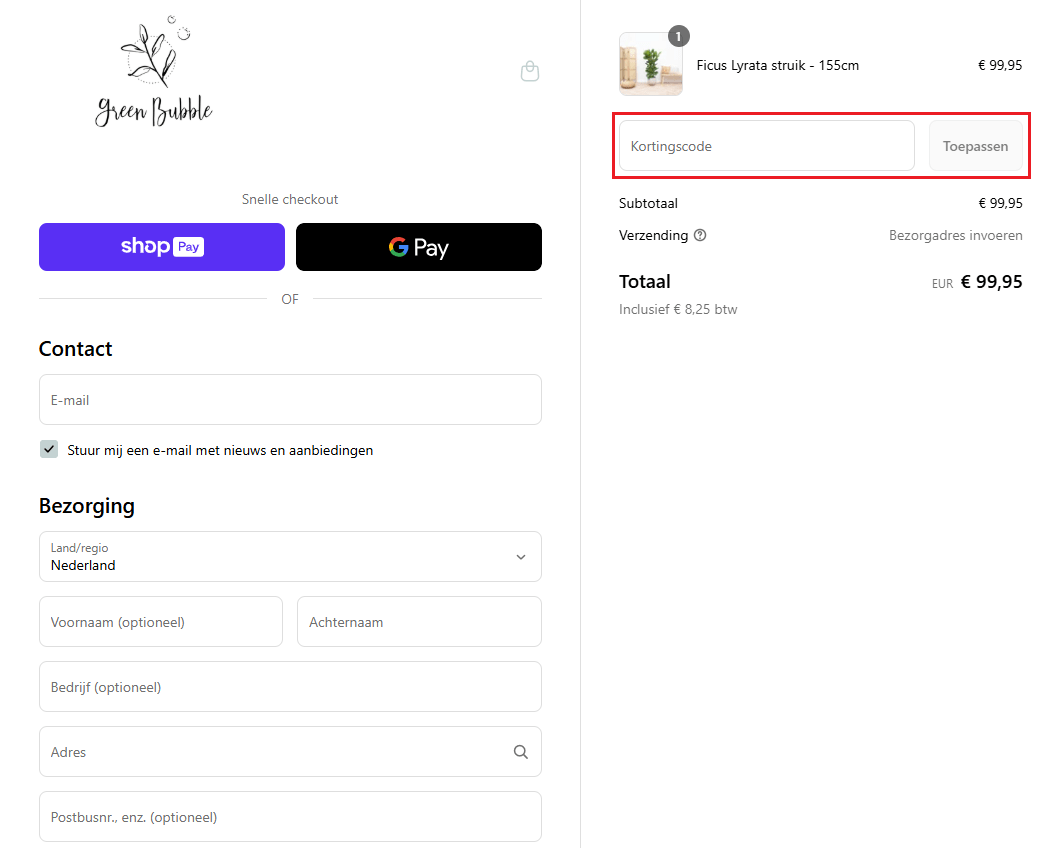Click the Bedrijf (optioneel) field
Screen dimensions: 1062x848
point(290,687)
